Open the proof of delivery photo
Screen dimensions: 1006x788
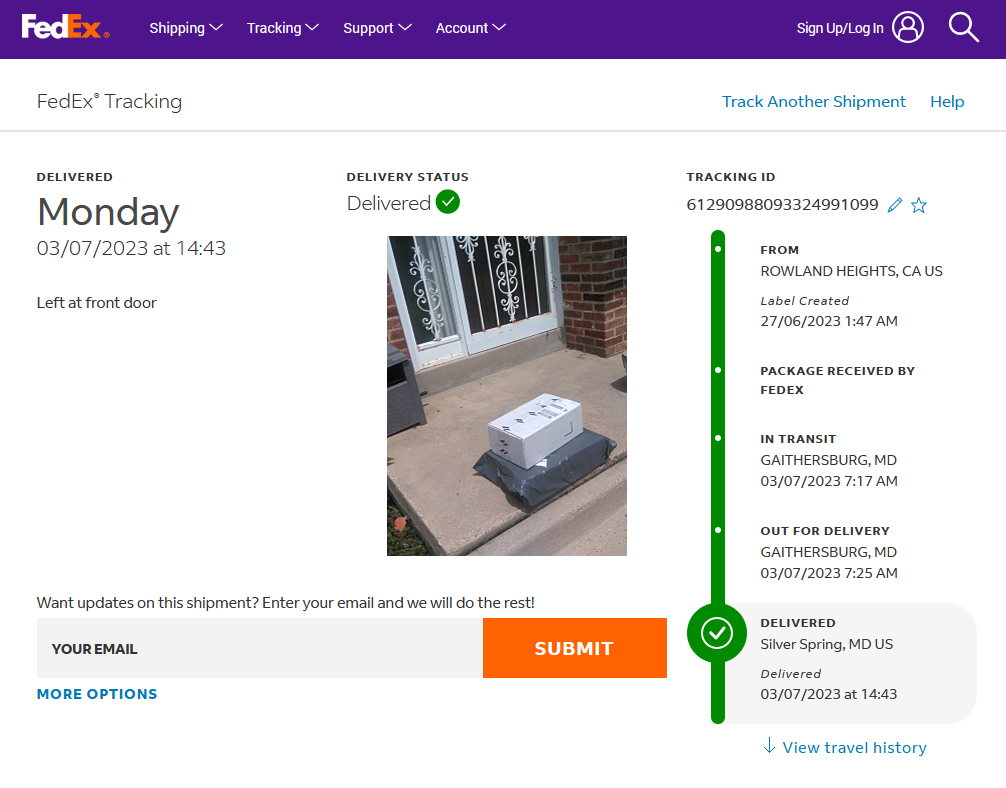507,396
